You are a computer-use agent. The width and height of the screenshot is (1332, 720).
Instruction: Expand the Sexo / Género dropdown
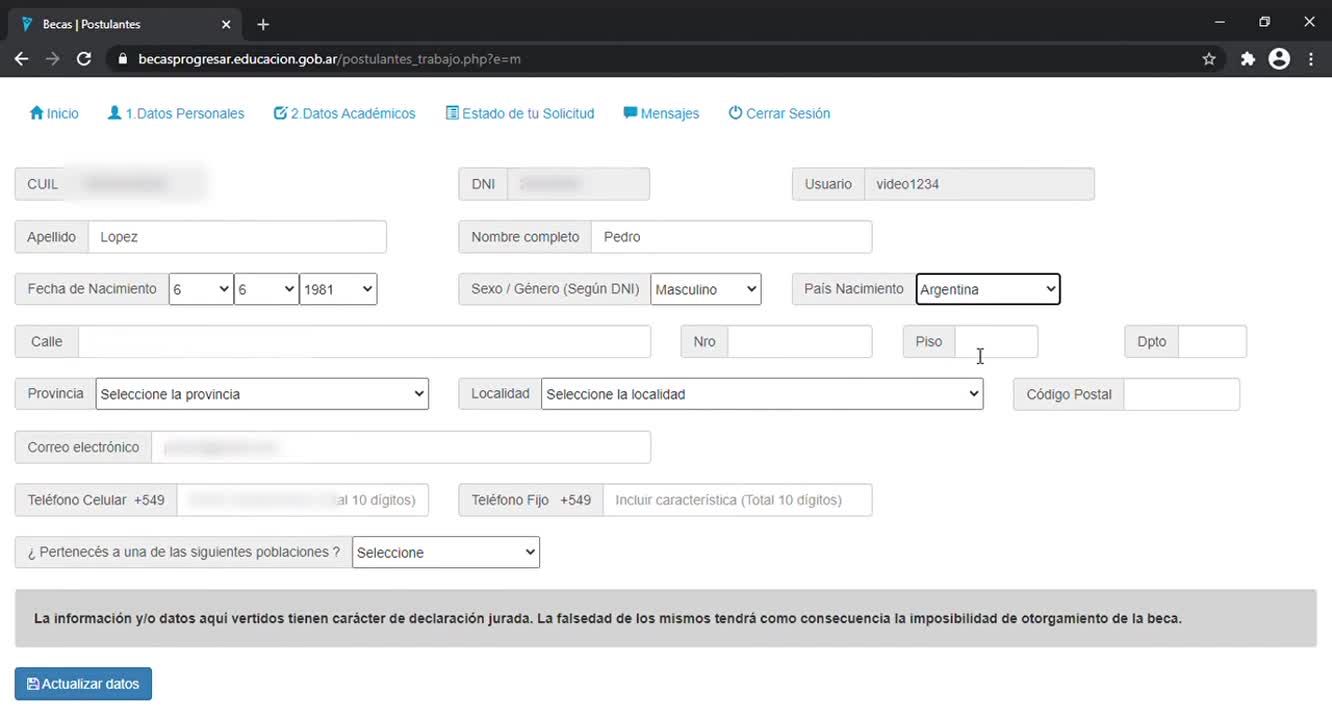[x=705, y=289]
